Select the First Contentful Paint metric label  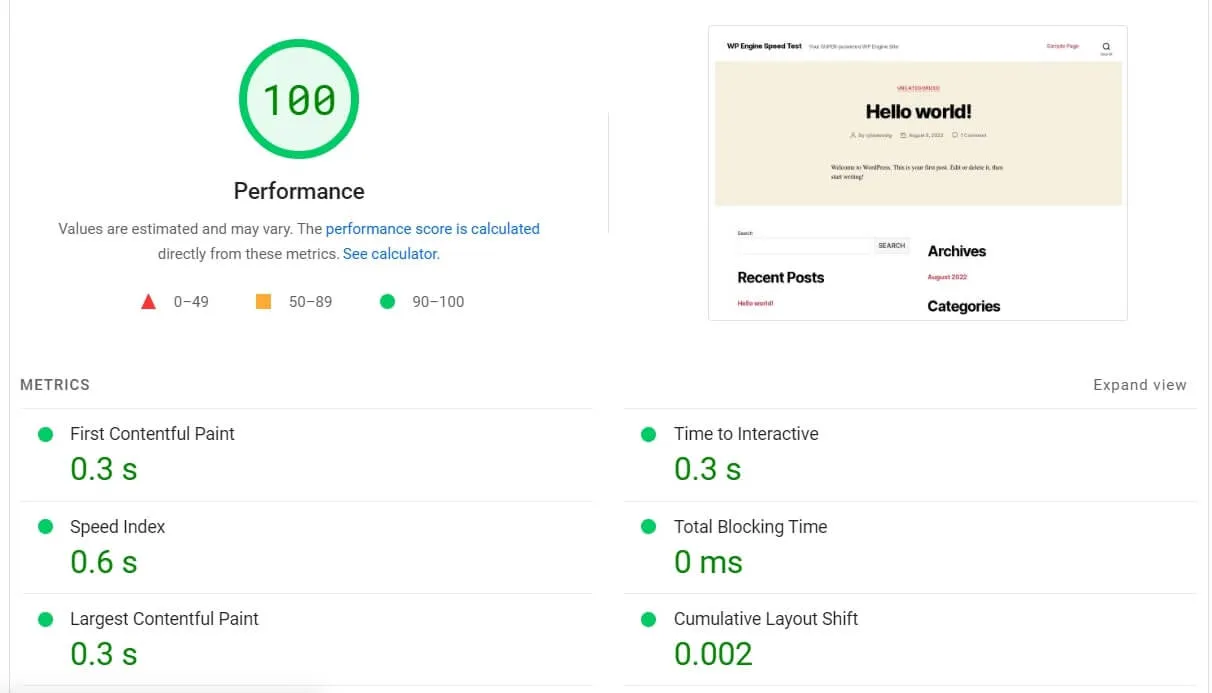tap(152, 434)
